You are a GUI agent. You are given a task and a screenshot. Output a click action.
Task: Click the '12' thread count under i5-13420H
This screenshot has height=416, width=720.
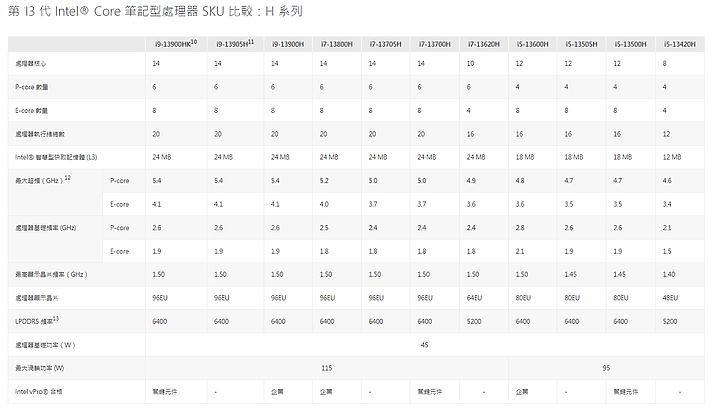point(666,134)
